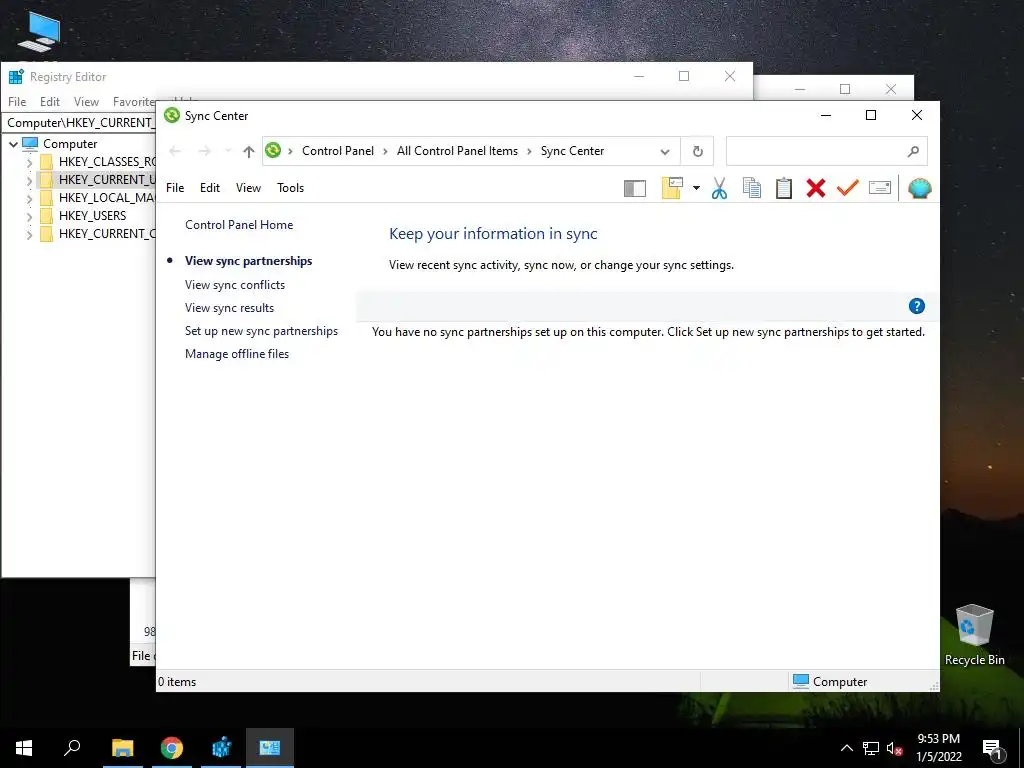Viewport: 1024px width, 768px height.
Task: Go up one level in Sync Center
Action: [x=248, y=152]
